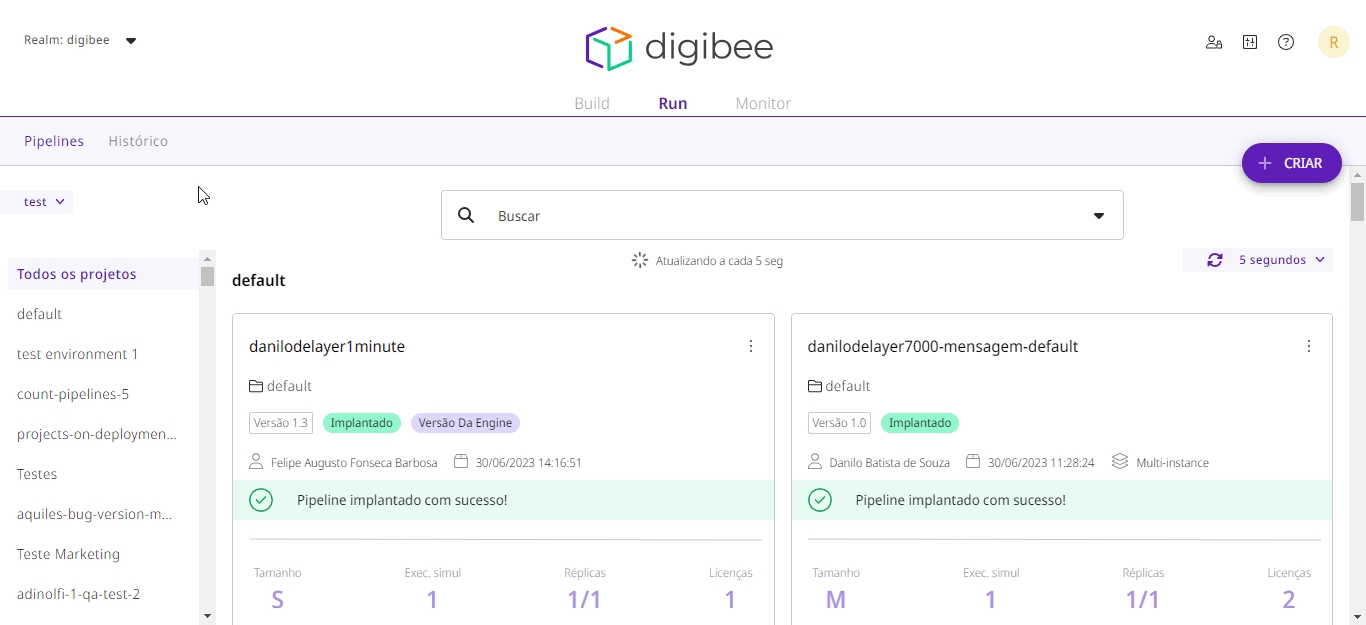
Task: Expand the Realm digibee dropdown
Action: (x=131, y=41)
